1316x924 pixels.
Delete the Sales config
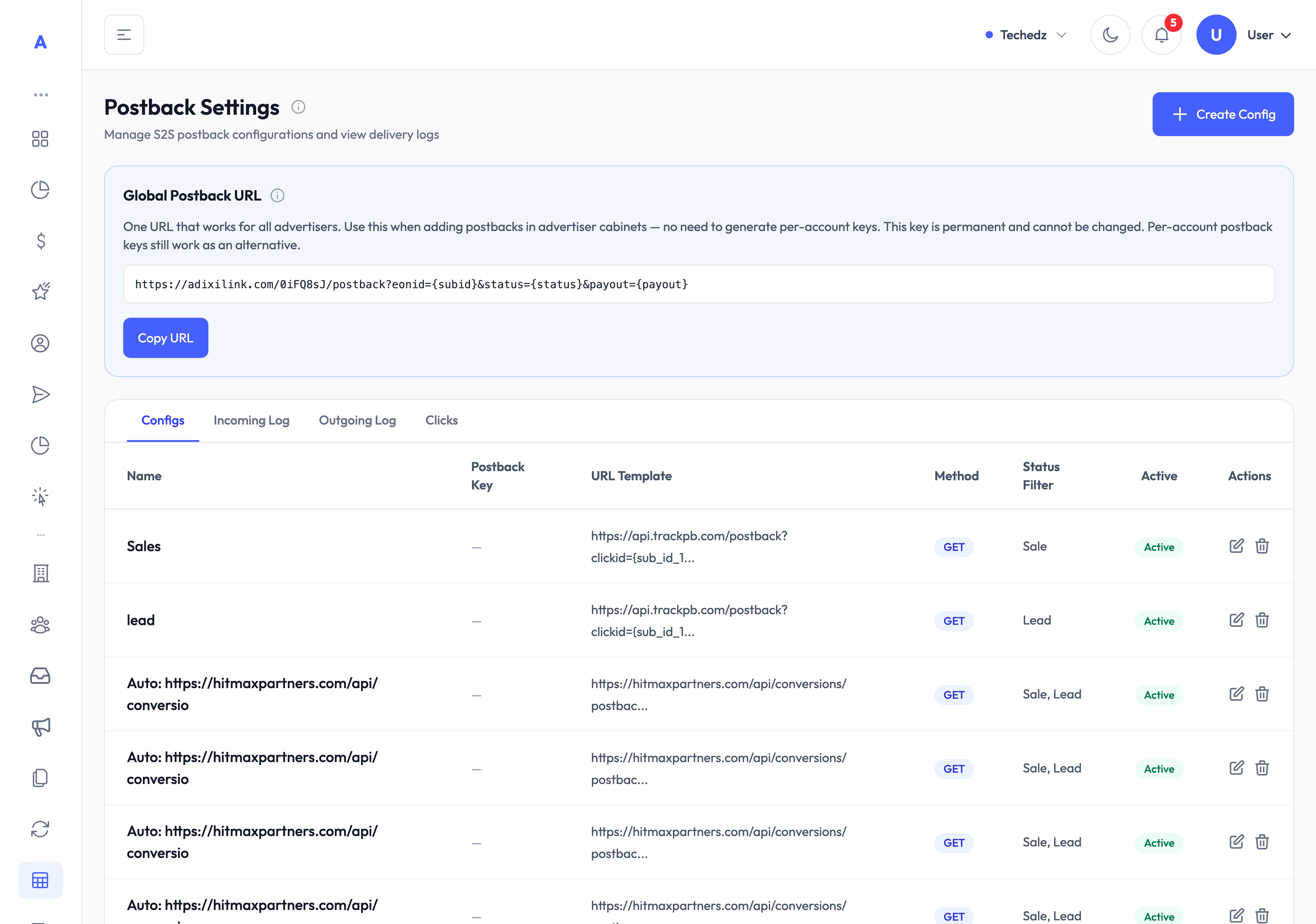pyautogui.click(x=1262, y=546)
